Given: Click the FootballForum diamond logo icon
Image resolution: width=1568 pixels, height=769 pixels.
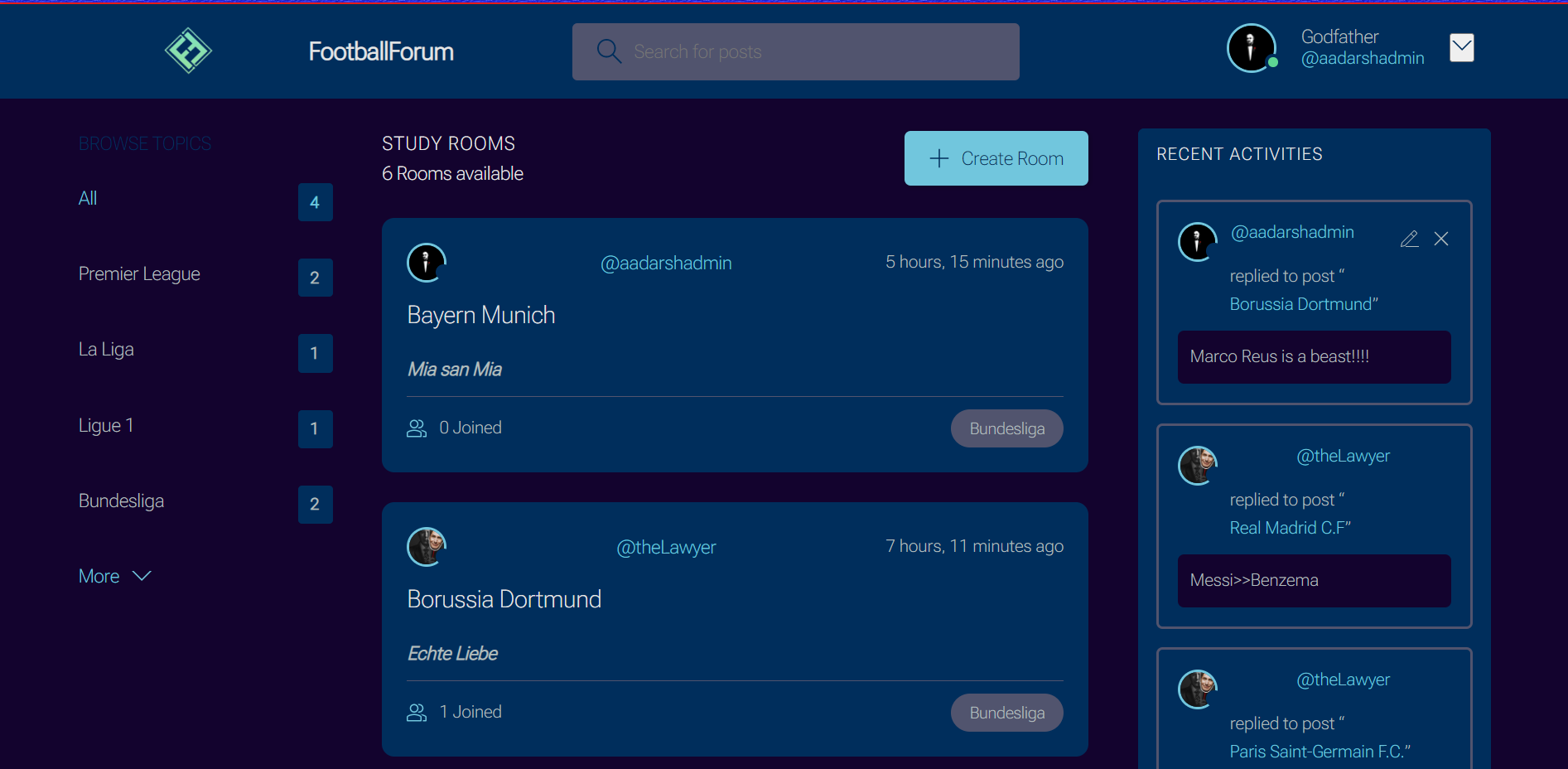Looking at the screenshot, I should [x=189, y=51].
